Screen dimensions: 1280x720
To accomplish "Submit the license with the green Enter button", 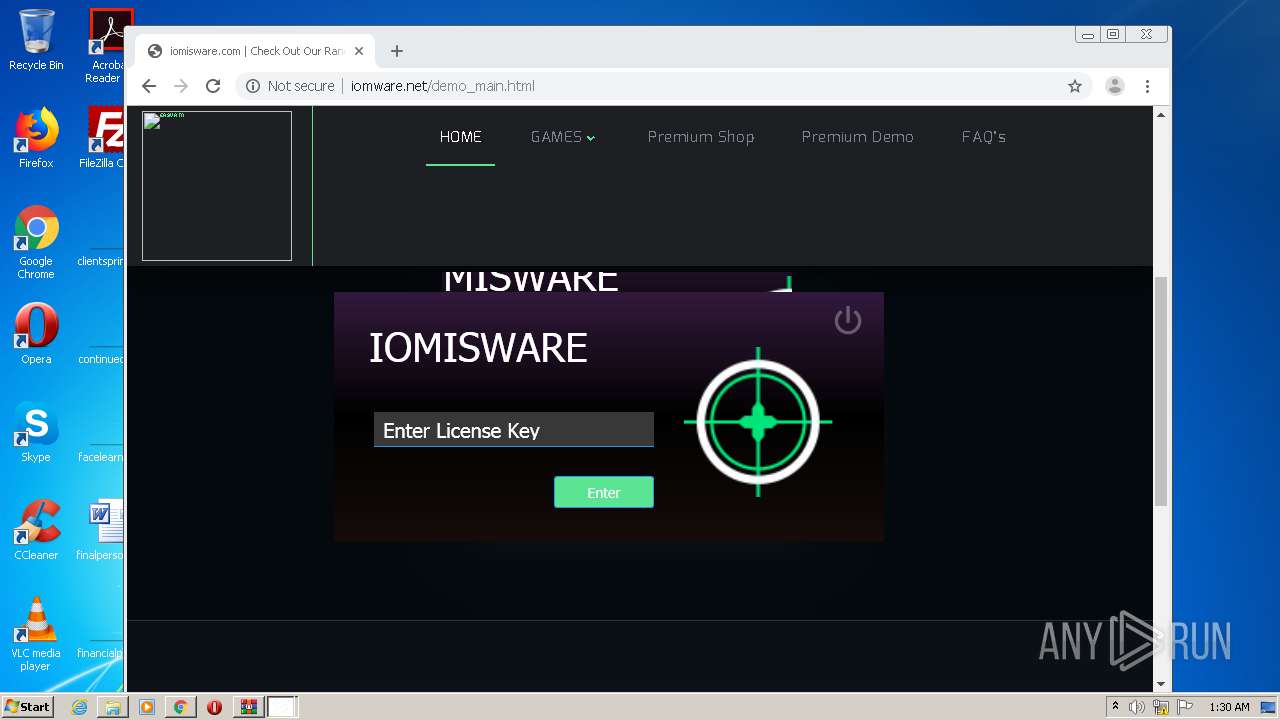I will coord(604,492).
